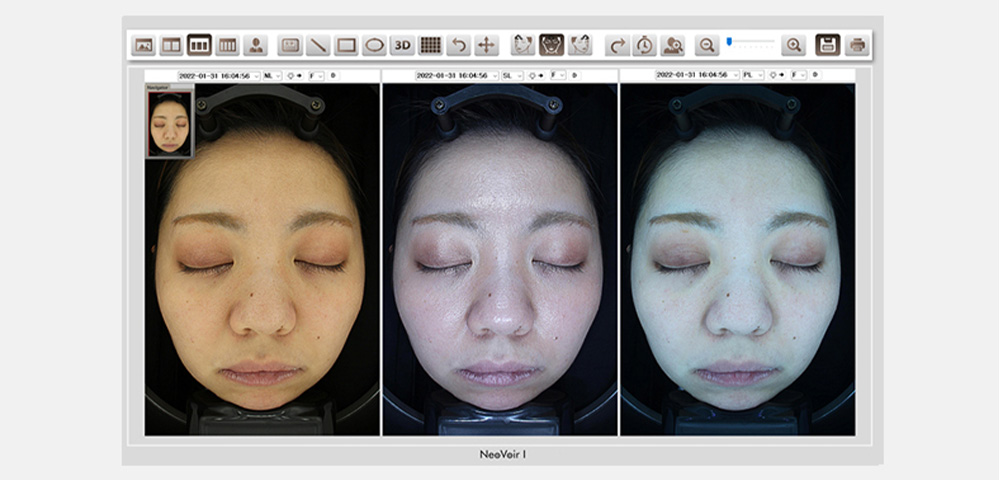1000x480 pixels.
Task: Switch to right-side face view
Action: pyautogui.click(x=579, y=45)
